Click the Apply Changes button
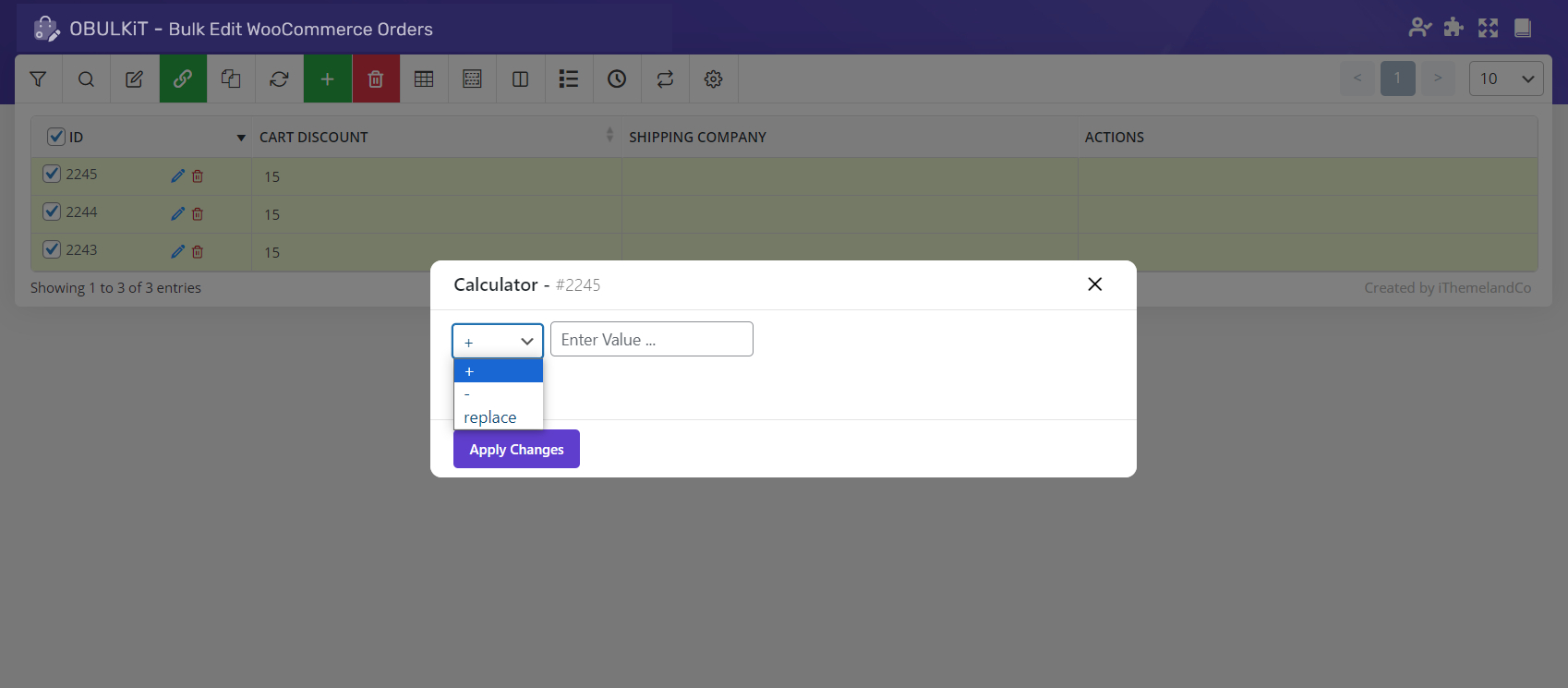This screenshot has width=1568, height=688. click(x=516, y=449)
